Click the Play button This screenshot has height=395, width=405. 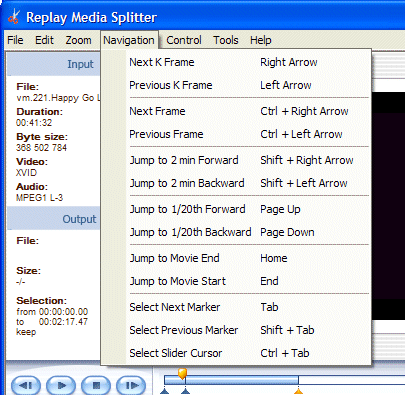[61, 385]
